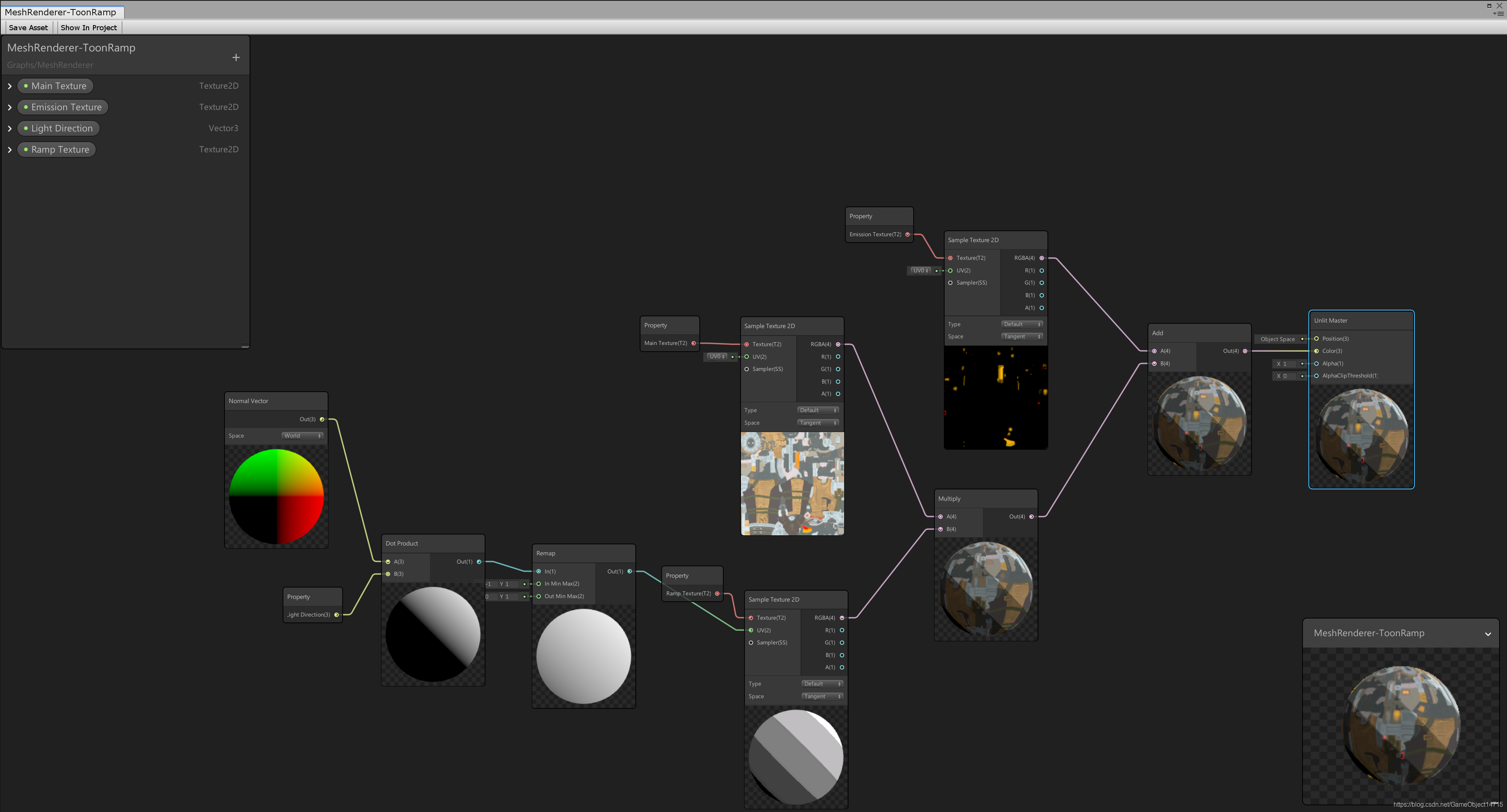Select the MeshRenderer-ToonRamp window tab
Screen dimensions: 1507x812
(61, 12)
